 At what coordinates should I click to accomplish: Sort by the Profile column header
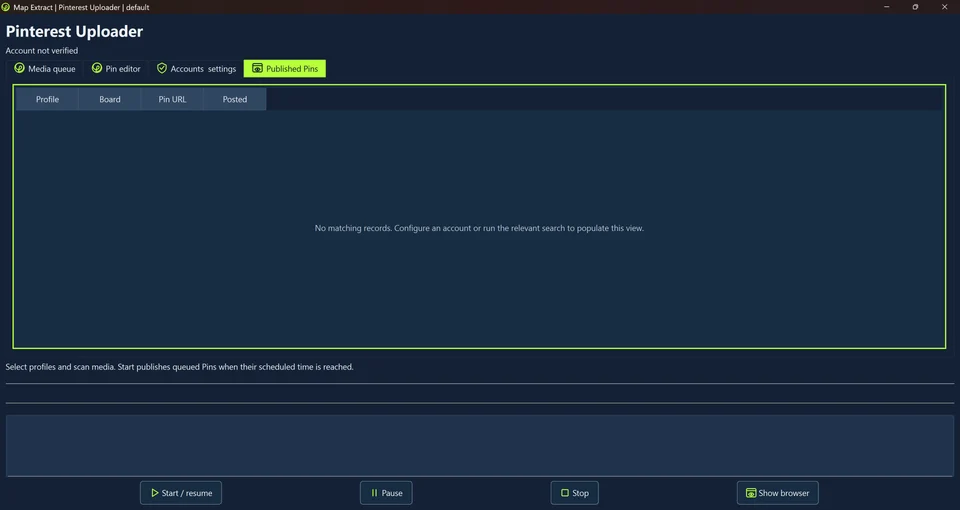[x=47, y=99]
